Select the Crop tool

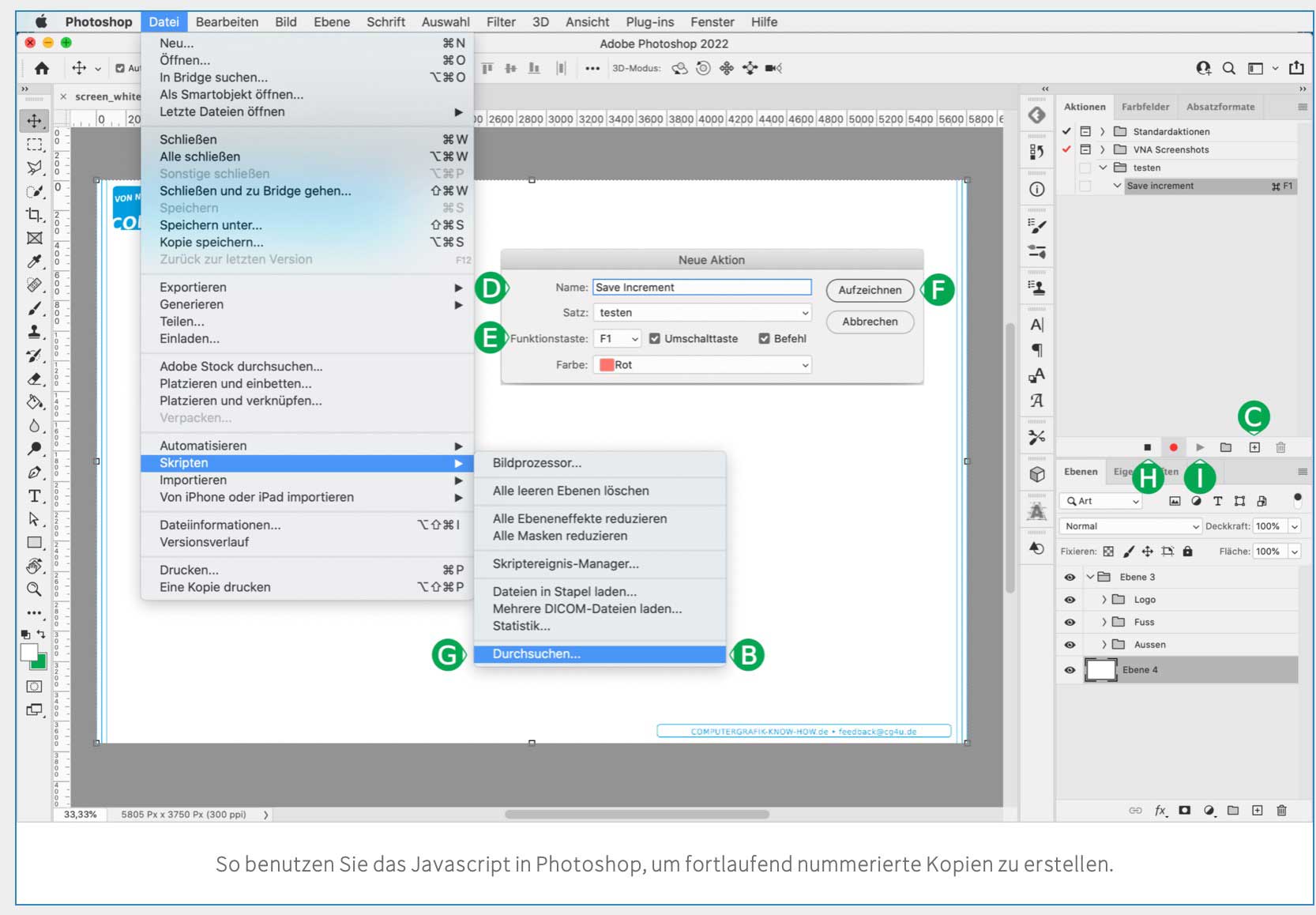coord(34,215)
